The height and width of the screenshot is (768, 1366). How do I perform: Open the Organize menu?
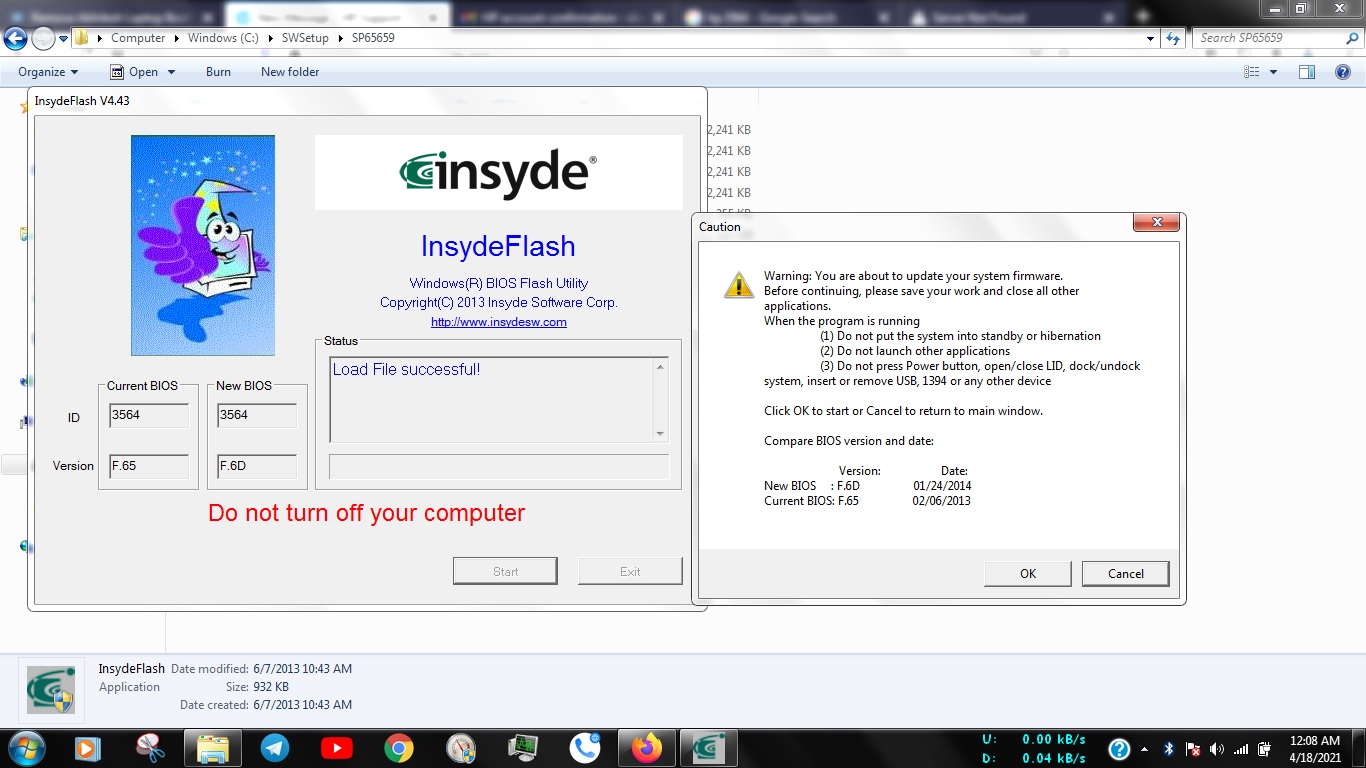pyautogui.click(x=48, y=72)
